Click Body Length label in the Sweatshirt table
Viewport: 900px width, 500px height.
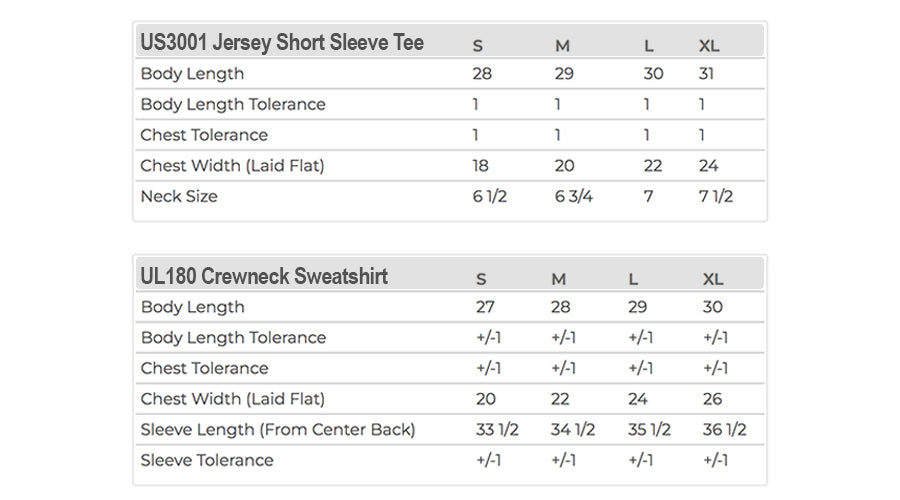[x=192, y=307]
